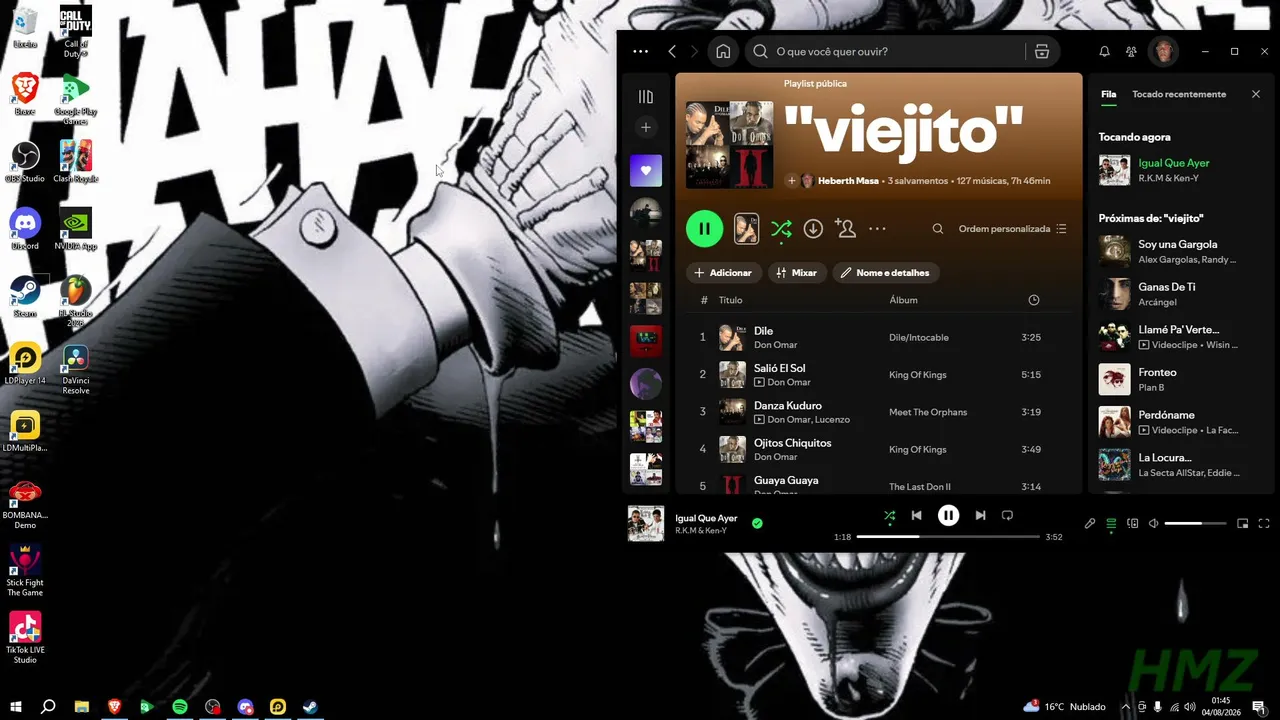Switch to the Fila tab
The image size is (1280, 720).
tap(1109, 94)
